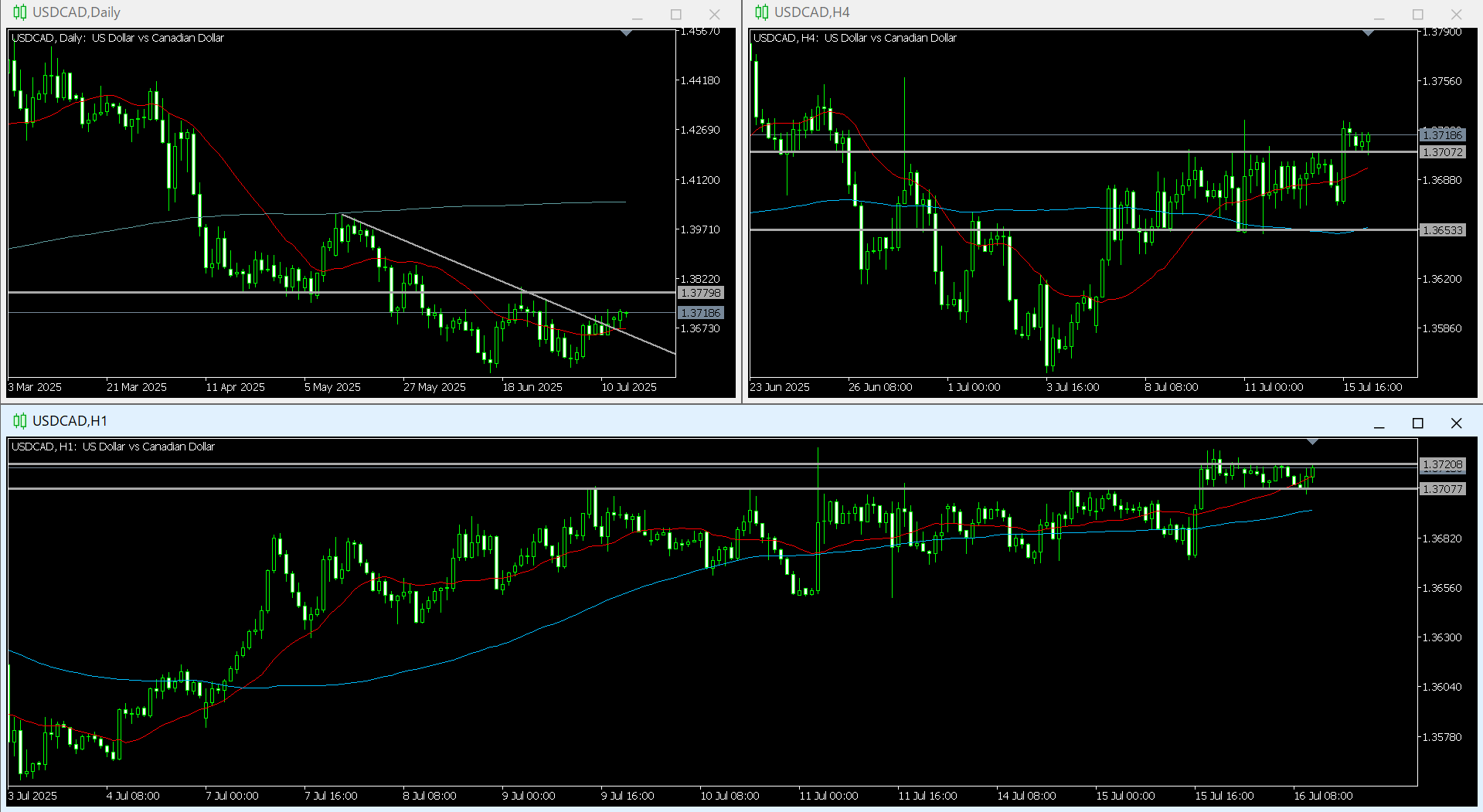Click the '16 Jul 08:00' label on H1 time axis
Viewport: 1483px width, 812px height.
[x=1323, y=796]
